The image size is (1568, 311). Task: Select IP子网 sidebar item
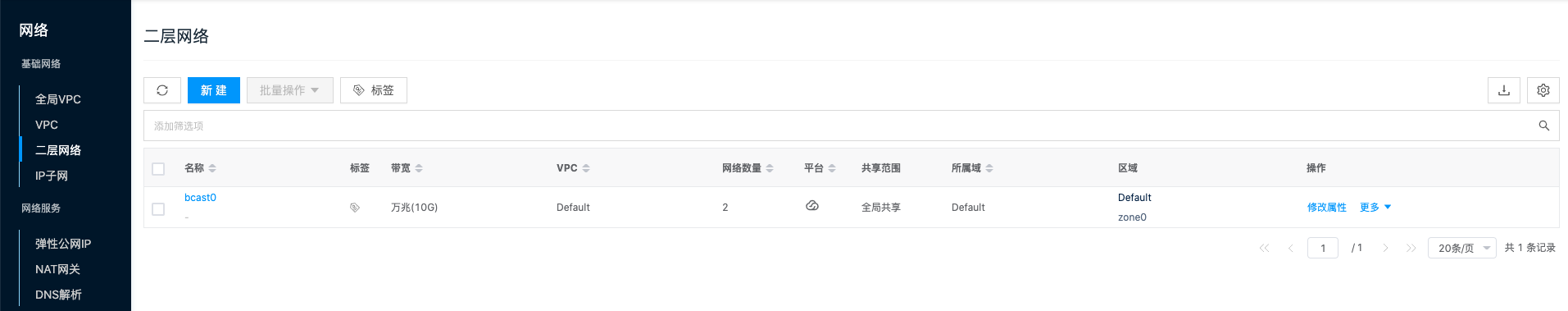point(52,176)
